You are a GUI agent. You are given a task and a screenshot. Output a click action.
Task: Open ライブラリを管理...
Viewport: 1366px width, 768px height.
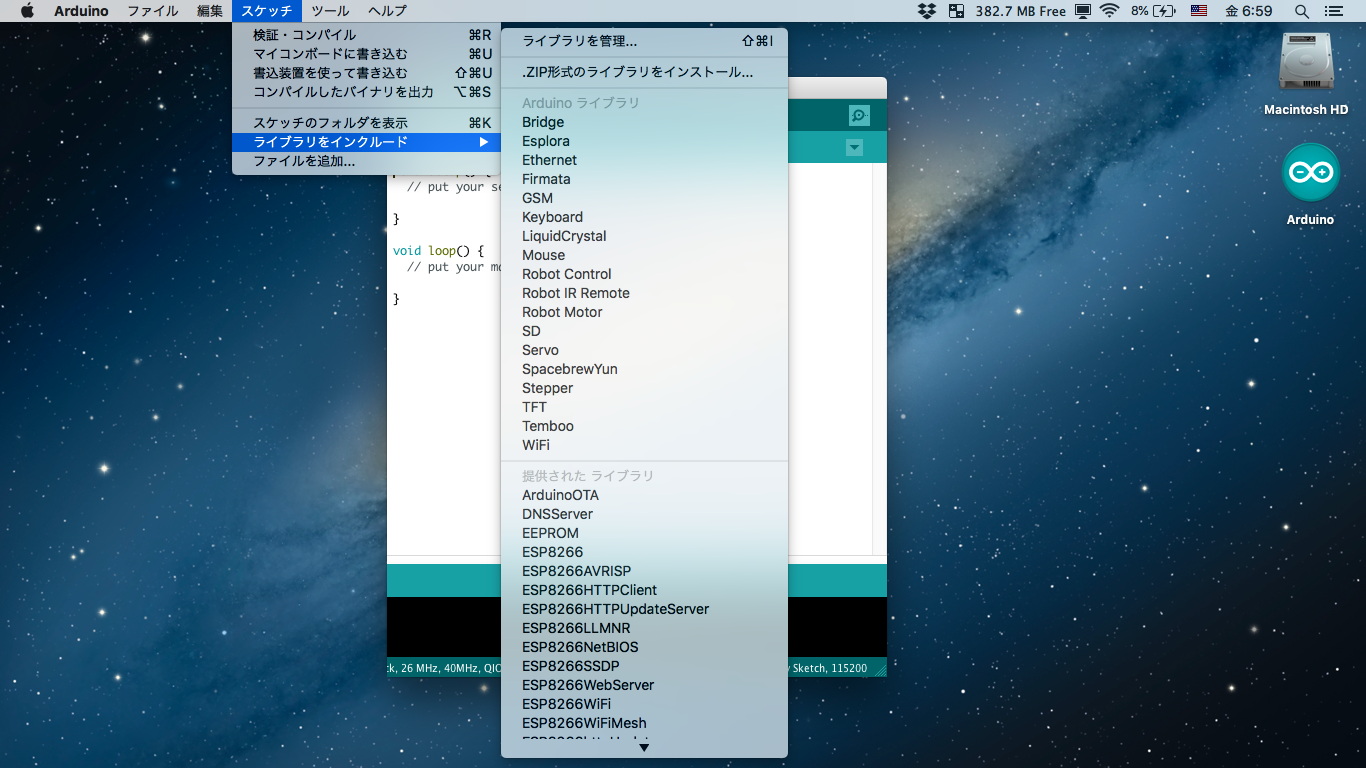point(644,41)
